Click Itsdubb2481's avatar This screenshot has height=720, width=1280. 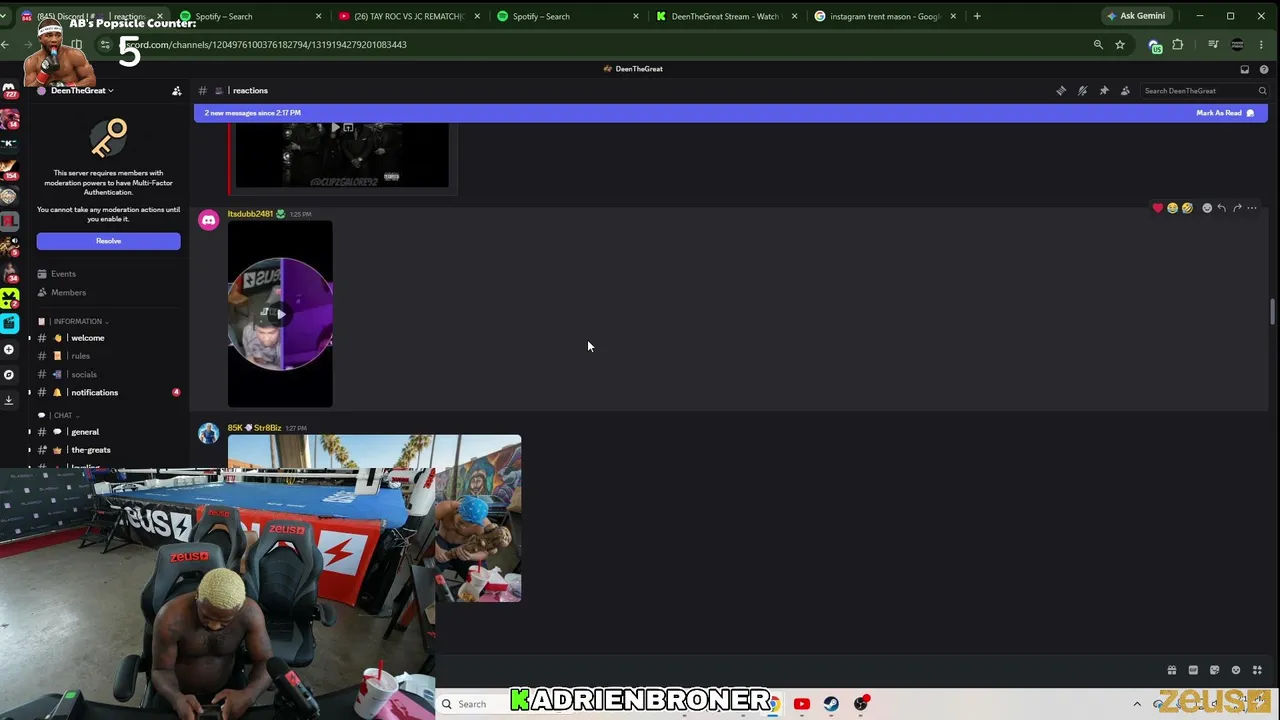coord(209,220)
